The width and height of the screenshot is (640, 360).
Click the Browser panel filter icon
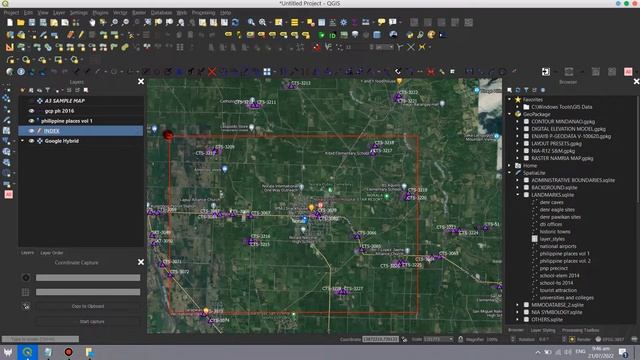coord(526,90)
